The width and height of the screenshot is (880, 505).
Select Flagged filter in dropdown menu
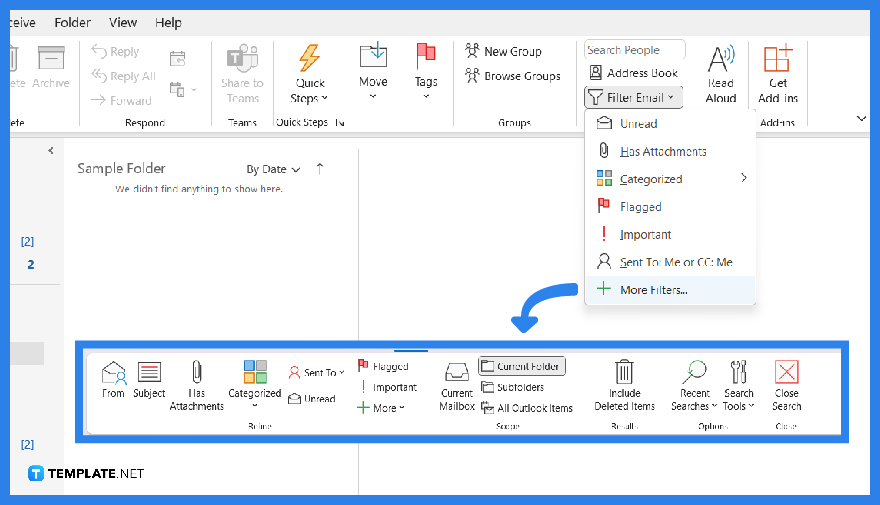[670, 207]
